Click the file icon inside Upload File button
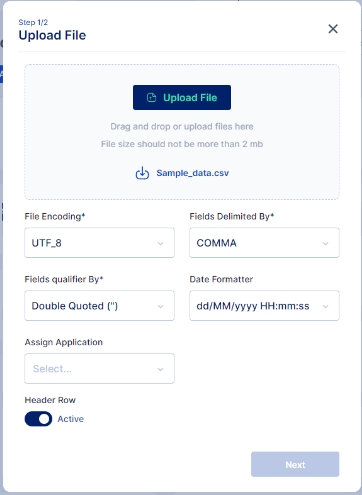Viewport: 362px width, 495px height. click(x=151, y=98)
